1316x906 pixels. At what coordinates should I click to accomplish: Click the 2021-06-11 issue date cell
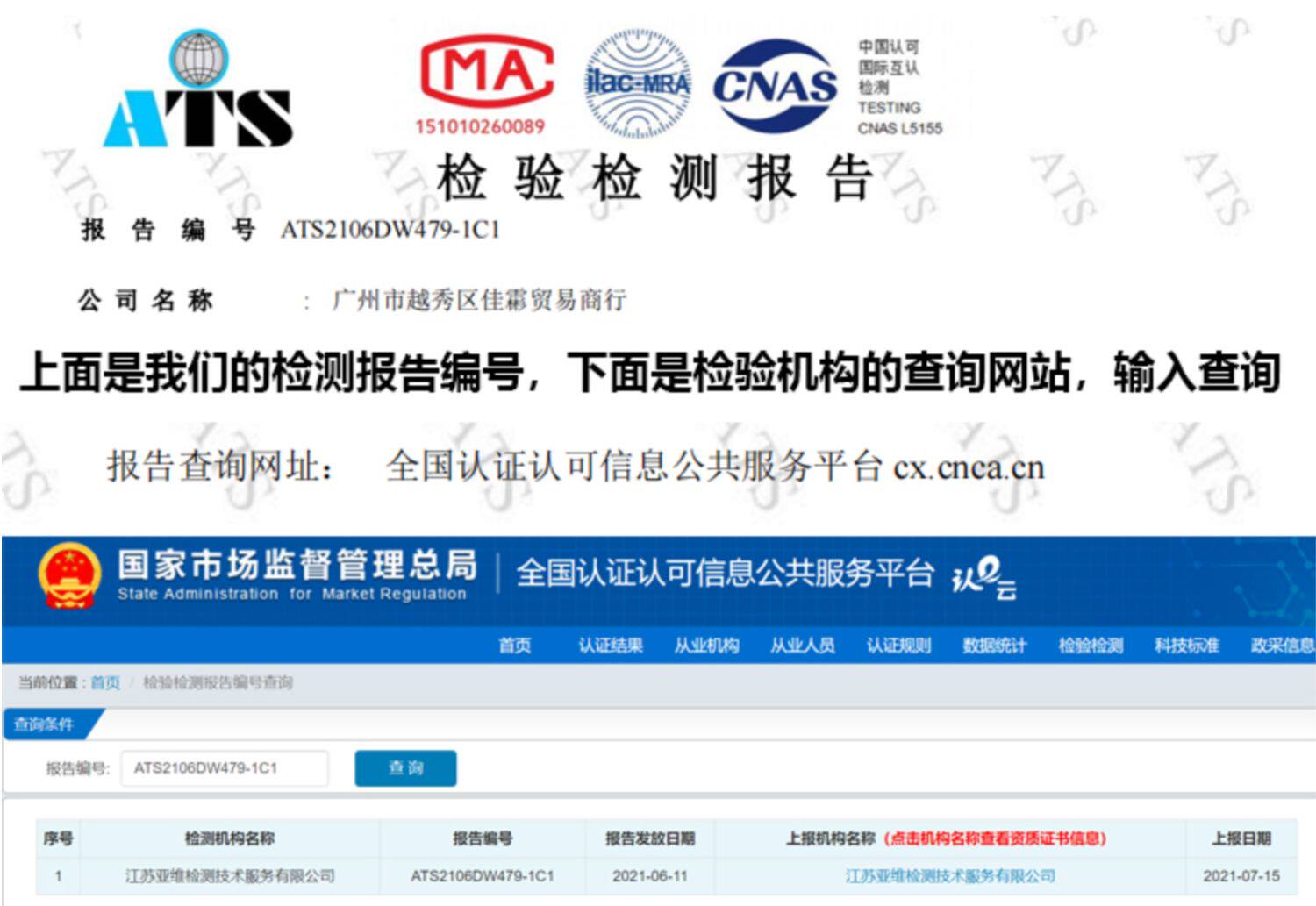650,875
